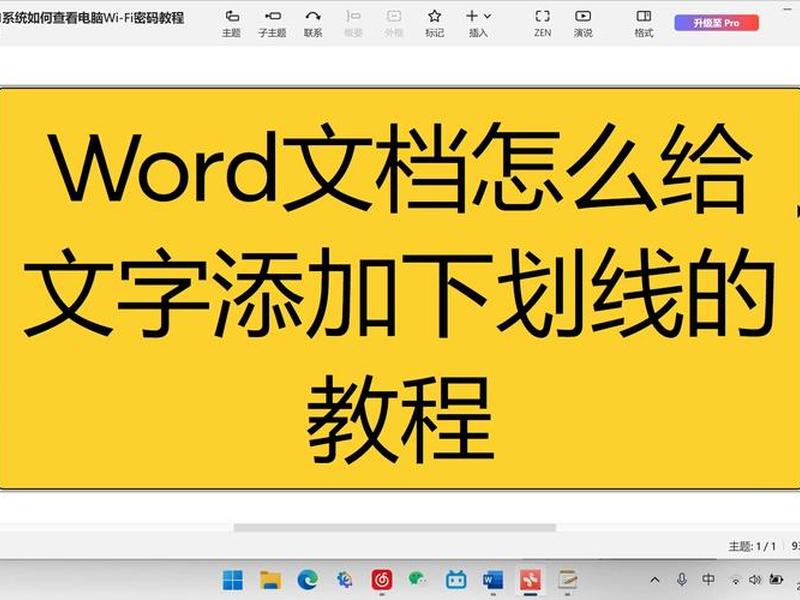Click the battery status tray icon

pyautogui.click(x=776, y=580)
